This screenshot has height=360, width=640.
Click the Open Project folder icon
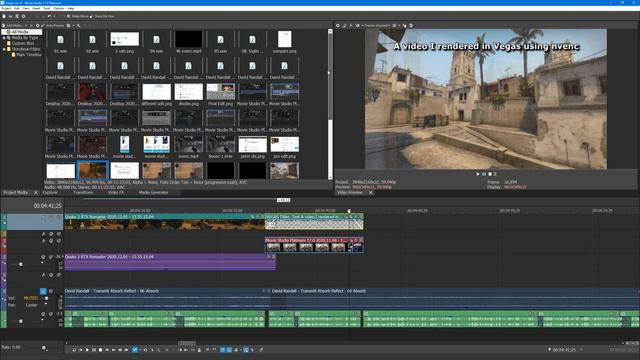11,16
